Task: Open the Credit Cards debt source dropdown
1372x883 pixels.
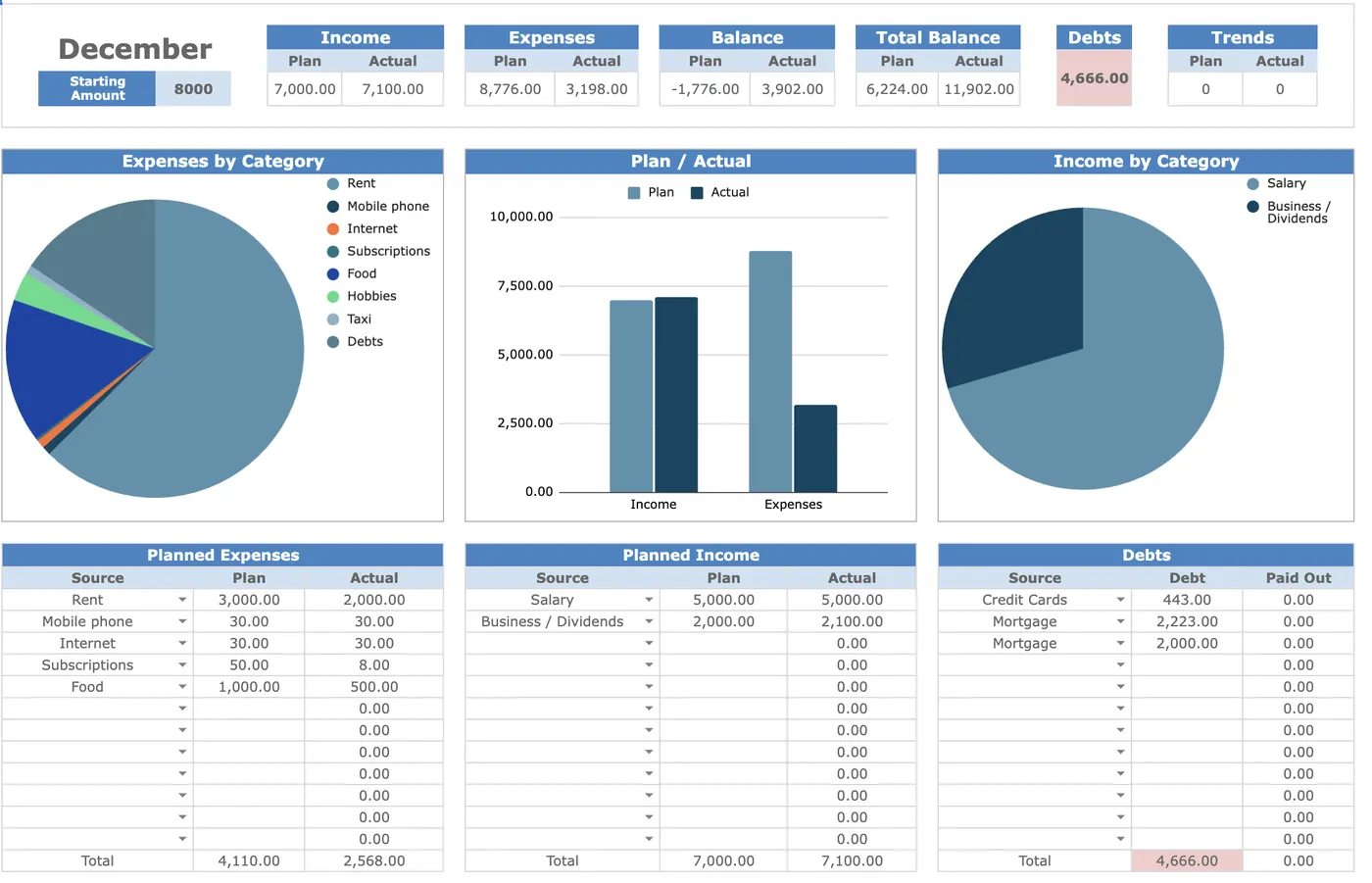Action: point(1120,600)
